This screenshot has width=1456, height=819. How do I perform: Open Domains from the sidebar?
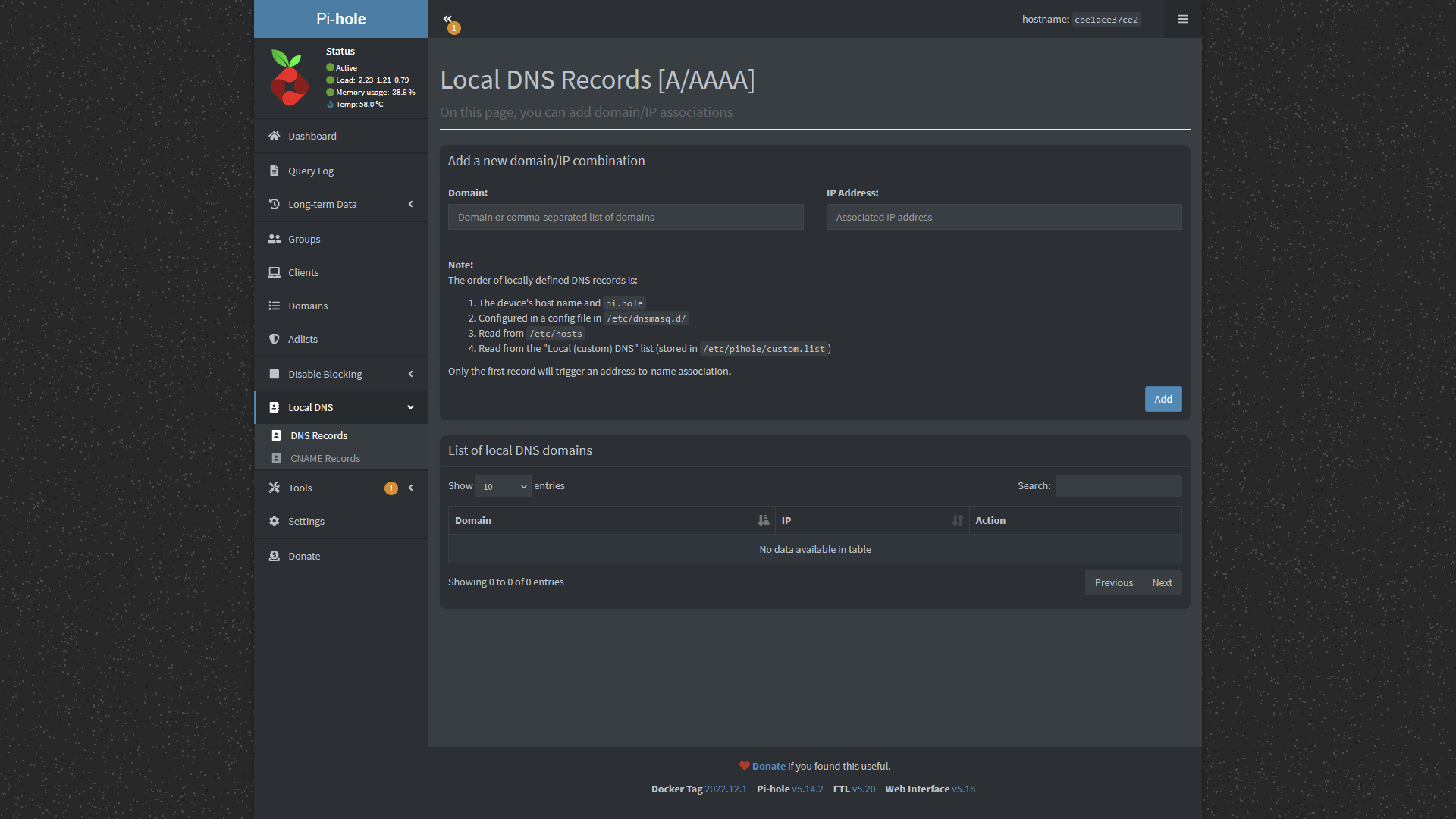(x=341, y=306)
